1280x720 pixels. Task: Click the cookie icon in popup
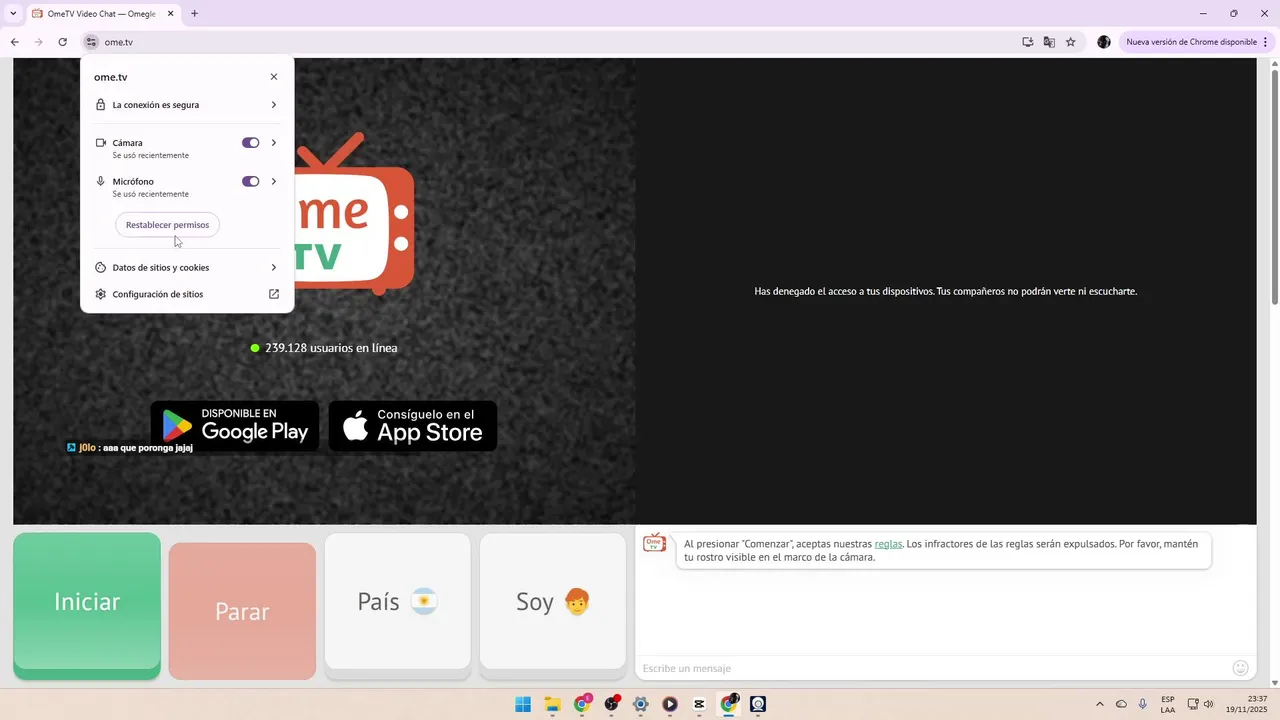[x=101, y=268]
